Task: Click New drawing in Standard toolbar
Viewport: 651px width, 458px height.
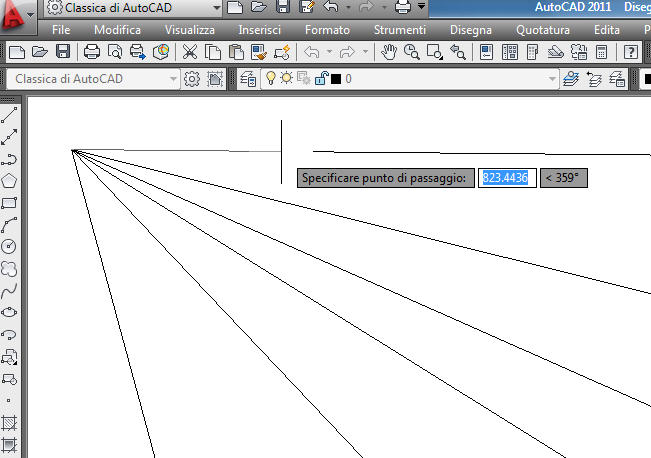Action: tap(17, 52)
